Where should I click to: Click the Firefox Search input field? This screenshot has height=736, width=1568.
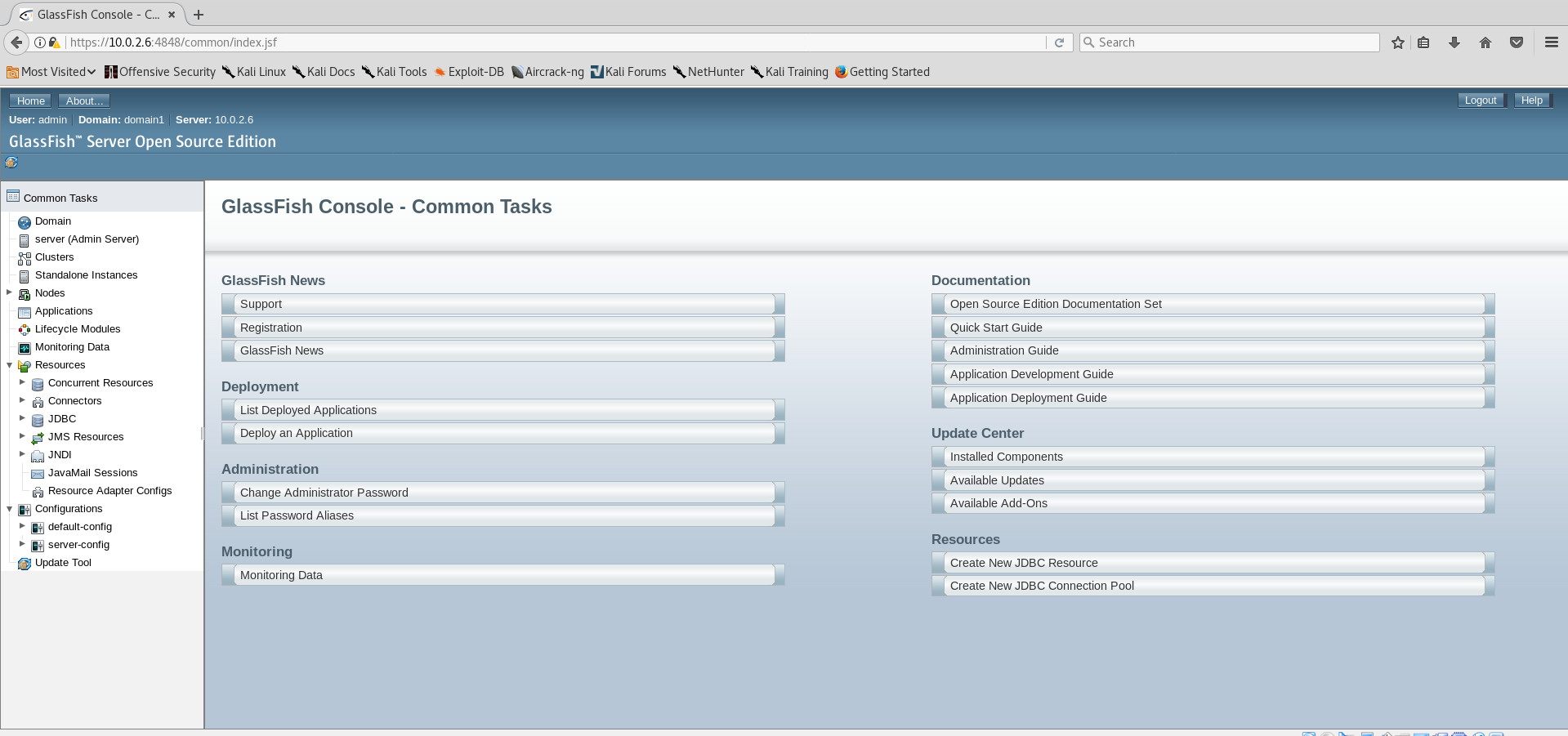(x=1230, y=42)
